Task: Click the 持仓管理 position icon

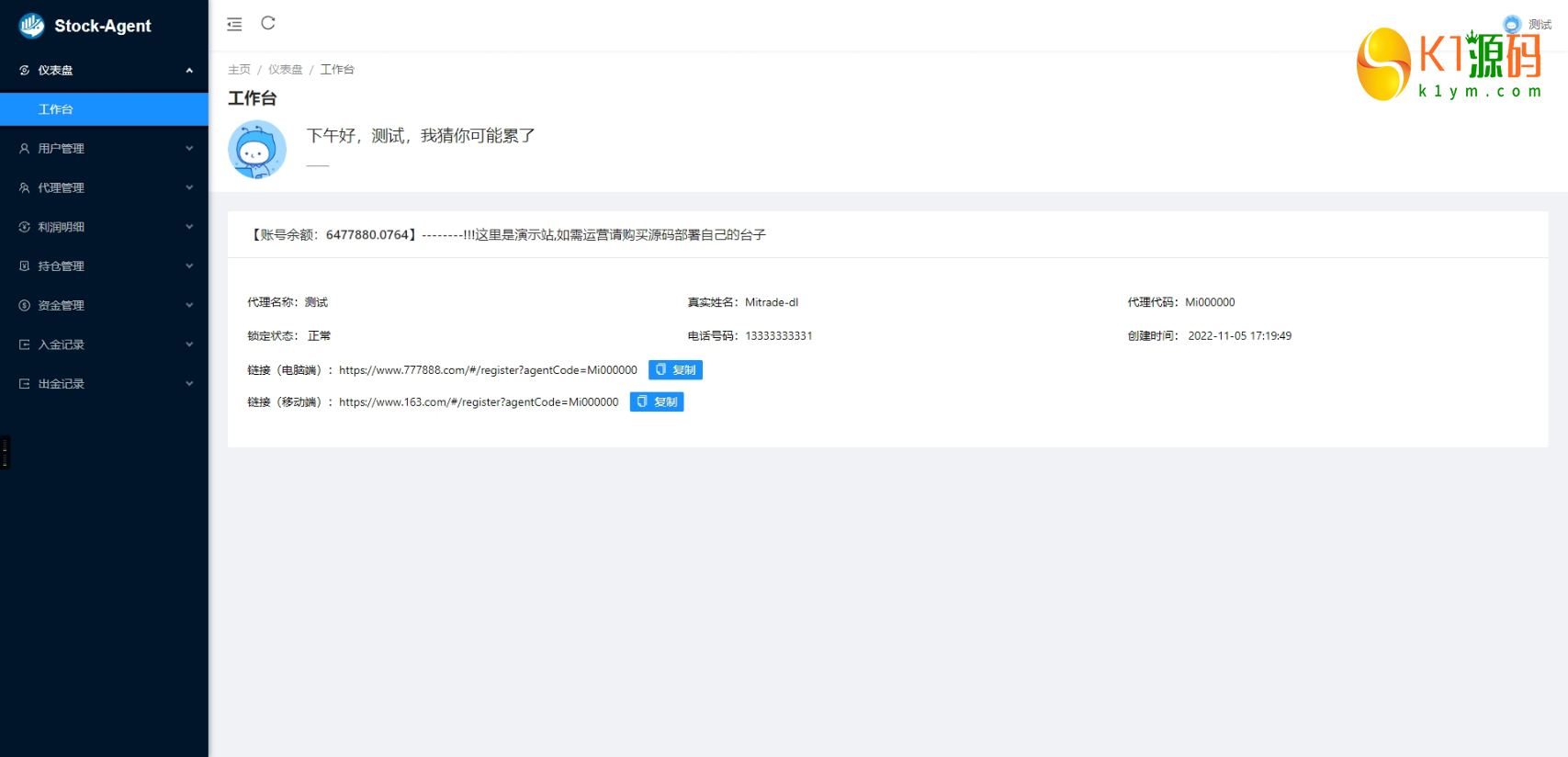Action: coord(25,266)
